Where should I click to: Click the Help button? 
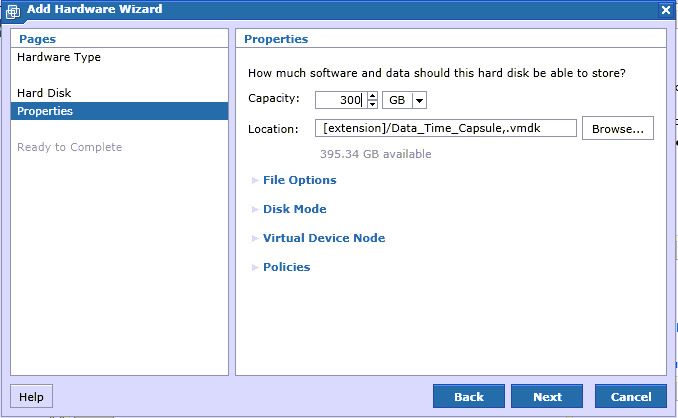pyautogui.click(x=32, y=396)
